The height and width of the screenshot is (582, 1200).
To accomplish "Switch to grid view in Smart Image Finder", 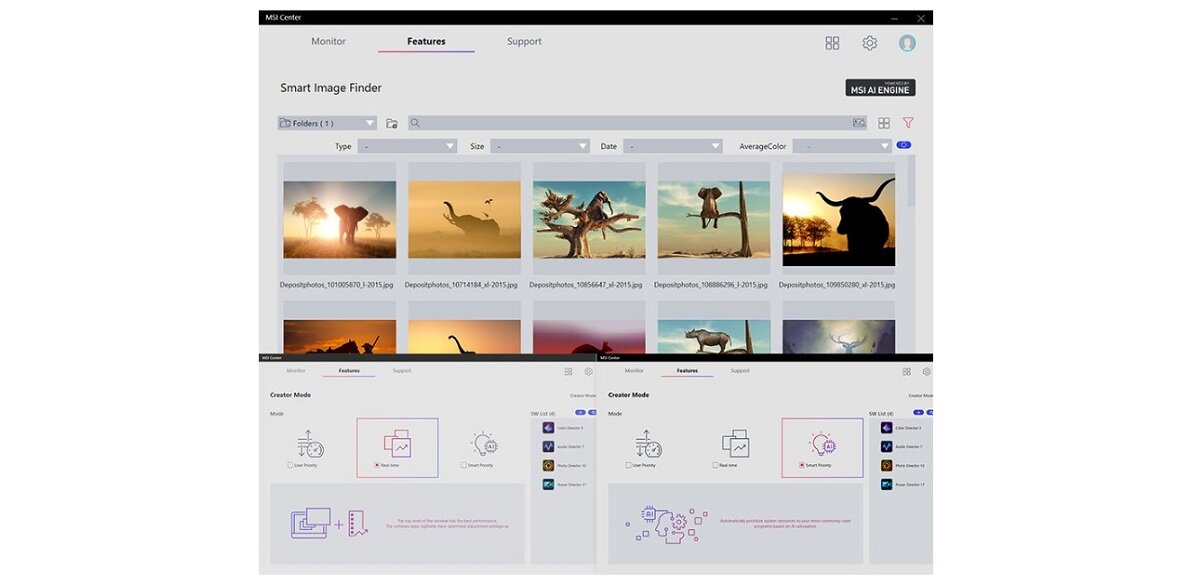I will [x=884, y=123].
